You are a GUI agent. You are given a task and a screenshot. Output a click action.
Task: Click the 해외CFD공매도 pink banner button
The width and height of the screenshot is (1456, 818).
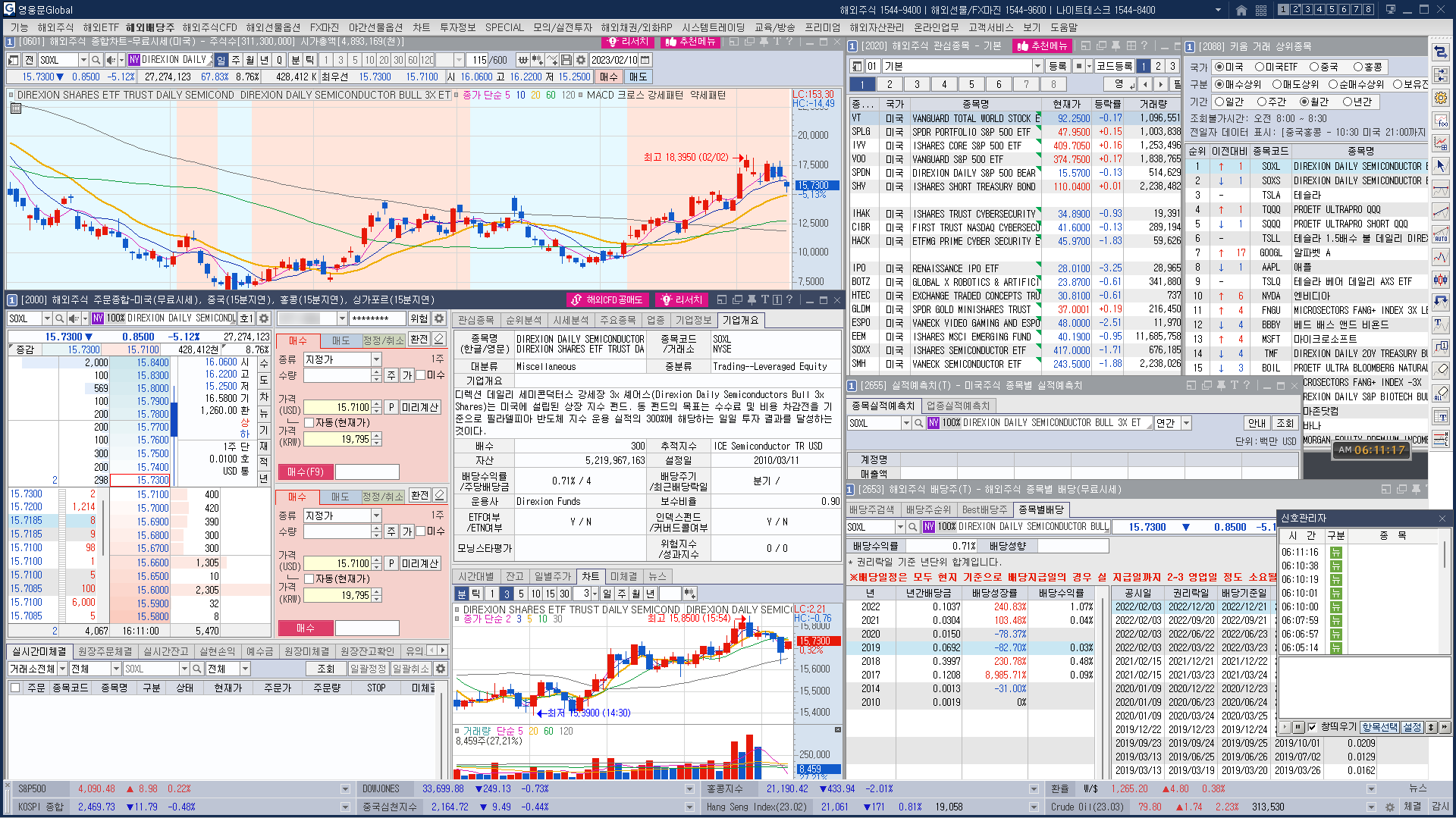[x=609, y=299]
